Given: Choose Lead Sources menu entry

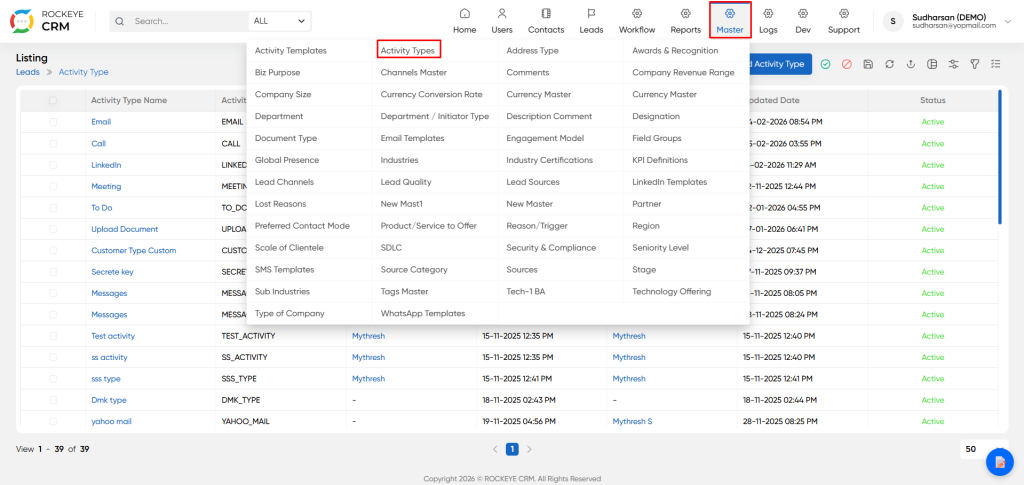Looking at the screenshot, I should pos(533,182).
